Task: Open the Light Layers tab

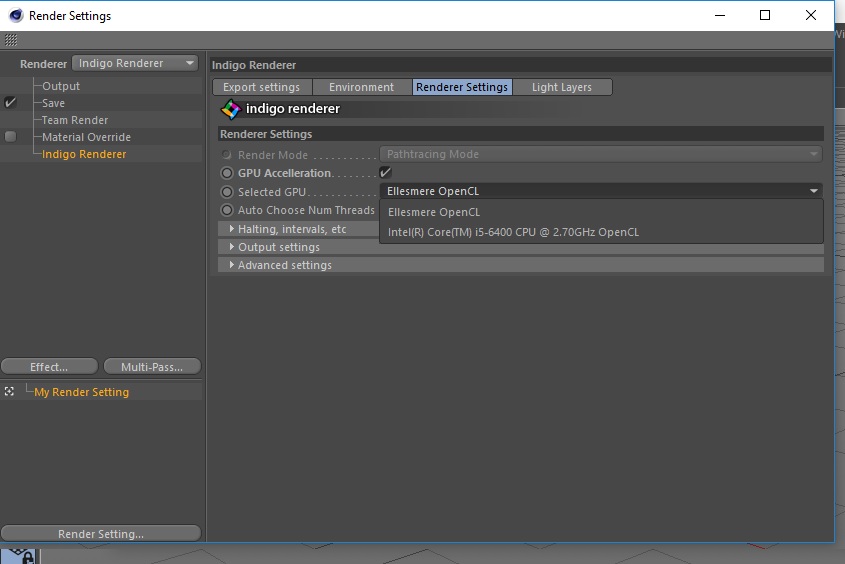Action: click(x=561, y=87)
